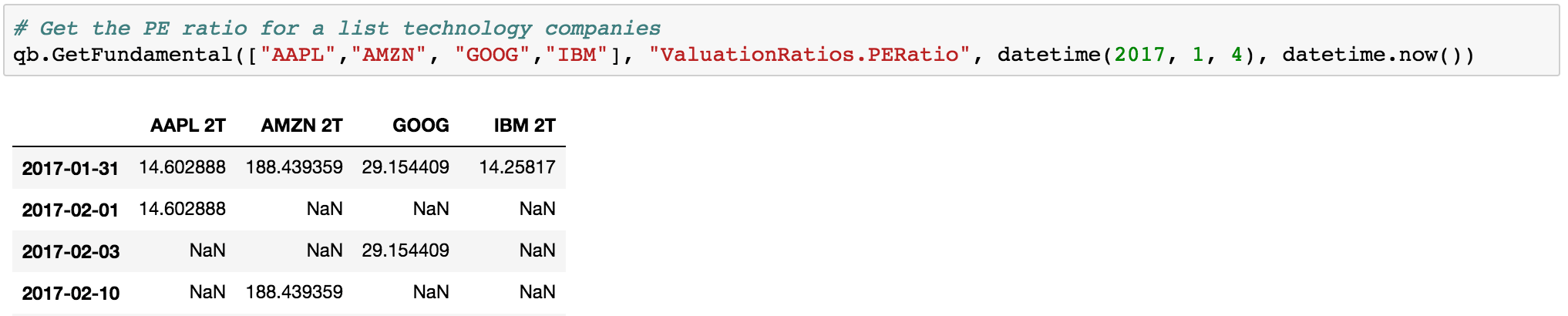Click the 14.25817 IBM value cell
The height and width of the screenshot is (316, 1568).
click(516, 167)
